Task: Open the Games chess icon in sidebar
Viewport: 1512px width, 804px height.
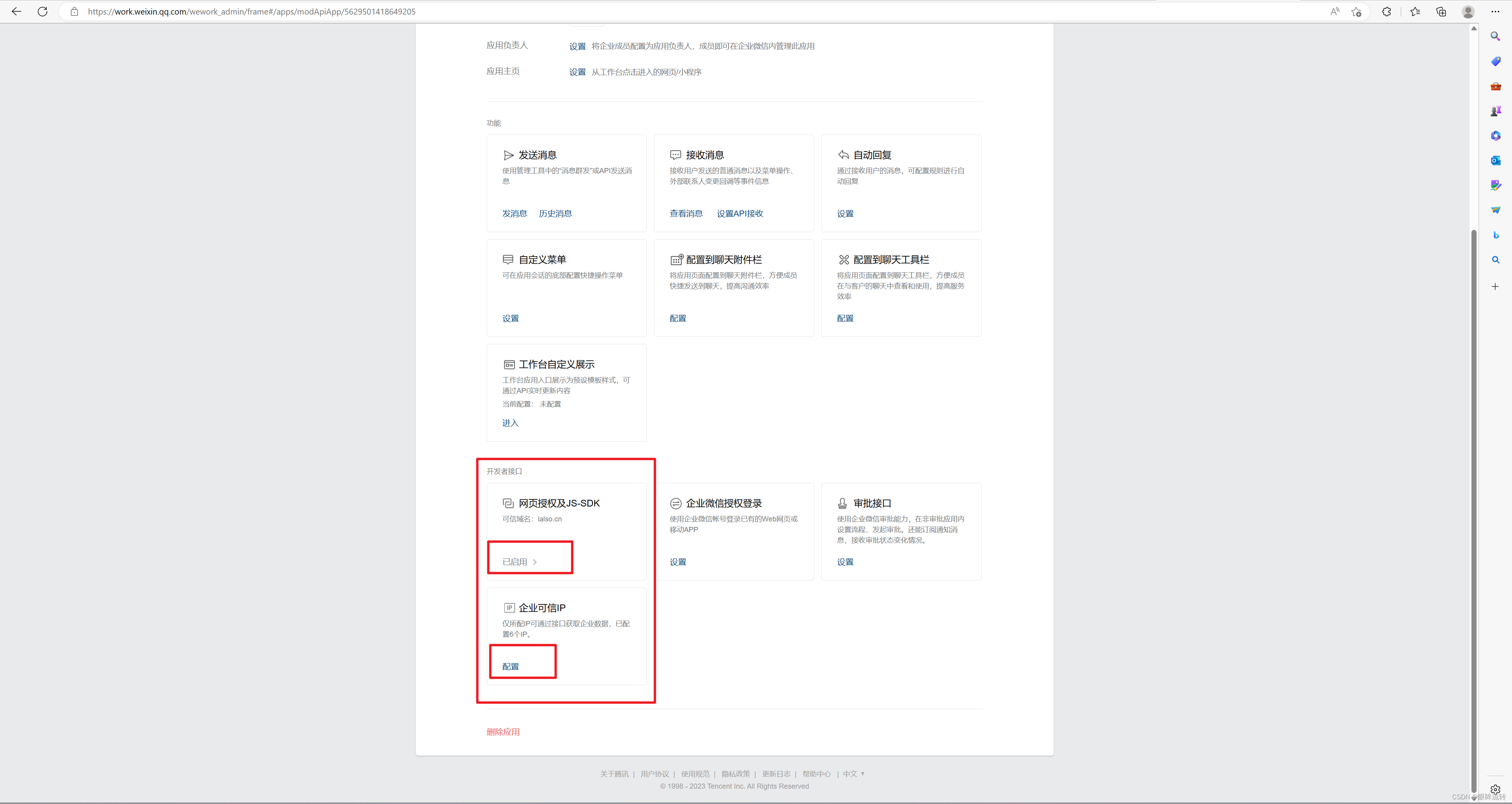Action: point(1495,111)
